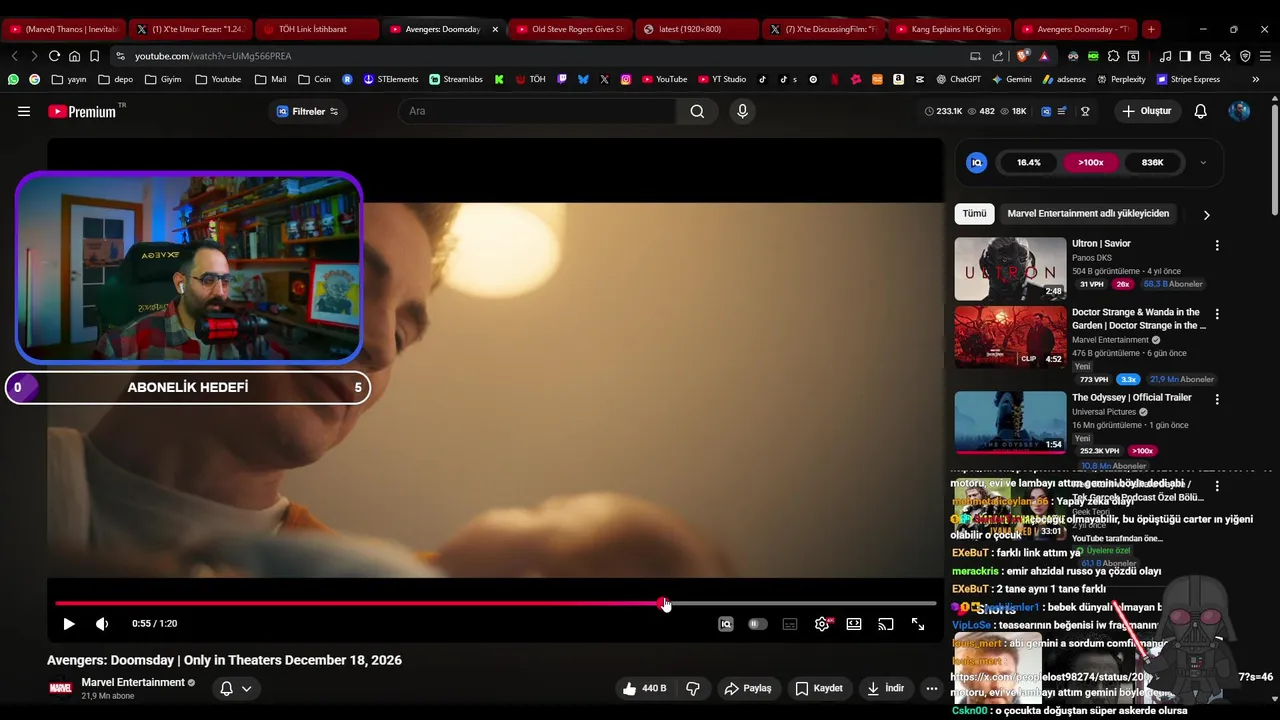Open YouTube hamburger guide menu

[x=24, y=111]
